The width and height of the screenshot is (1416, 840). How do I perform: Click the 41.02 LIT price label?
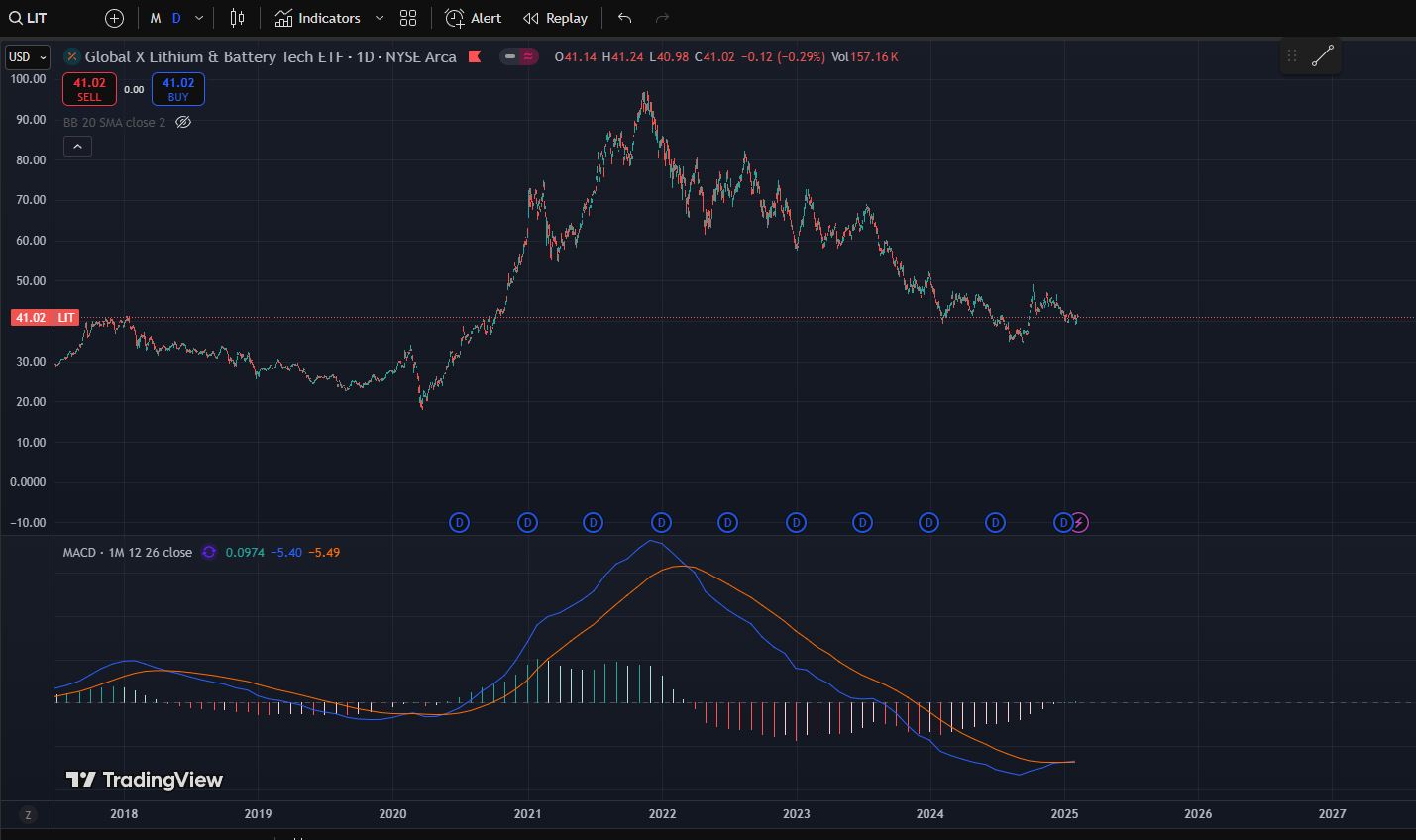45,318
